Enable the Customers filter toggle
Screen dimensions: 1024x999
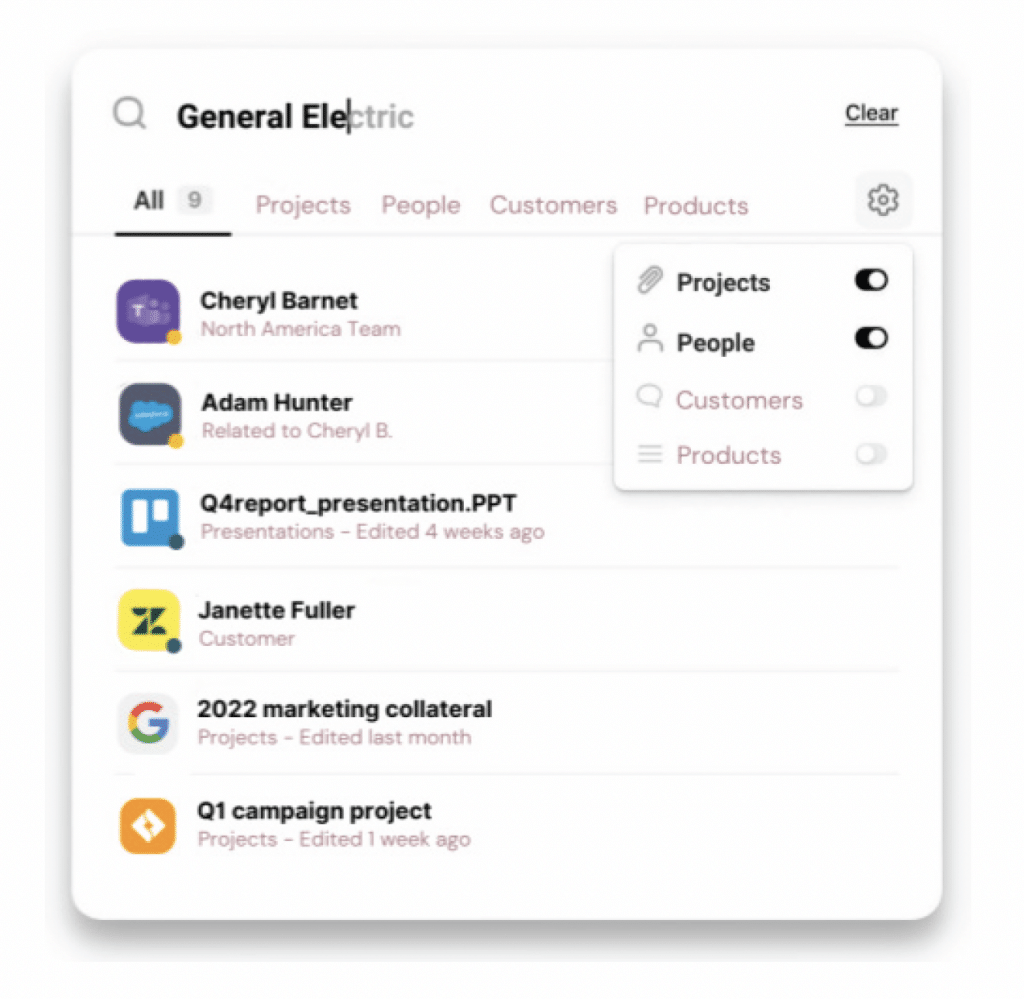coord(871,396)
